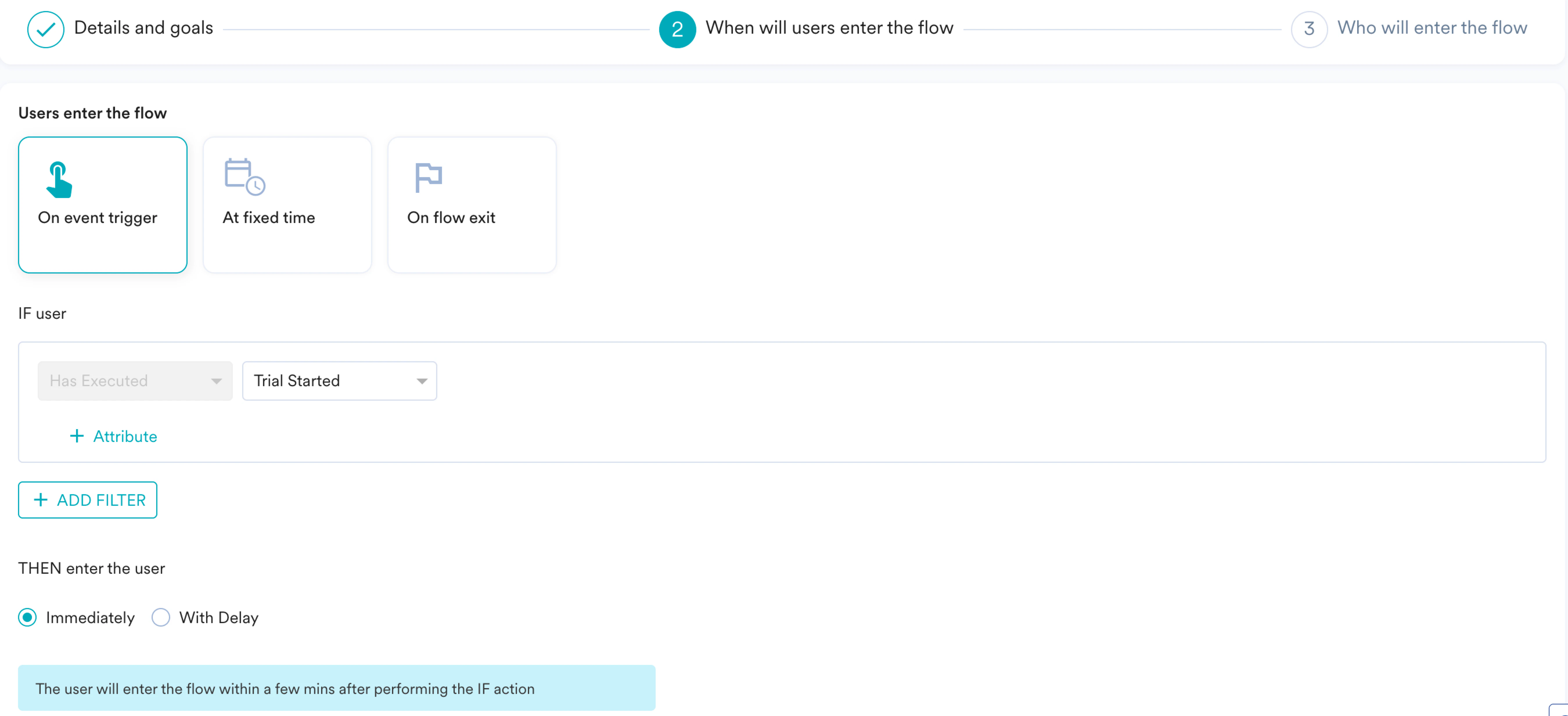
Task: Click the Trial Started dropdown arrow
Action: (421, 381)
